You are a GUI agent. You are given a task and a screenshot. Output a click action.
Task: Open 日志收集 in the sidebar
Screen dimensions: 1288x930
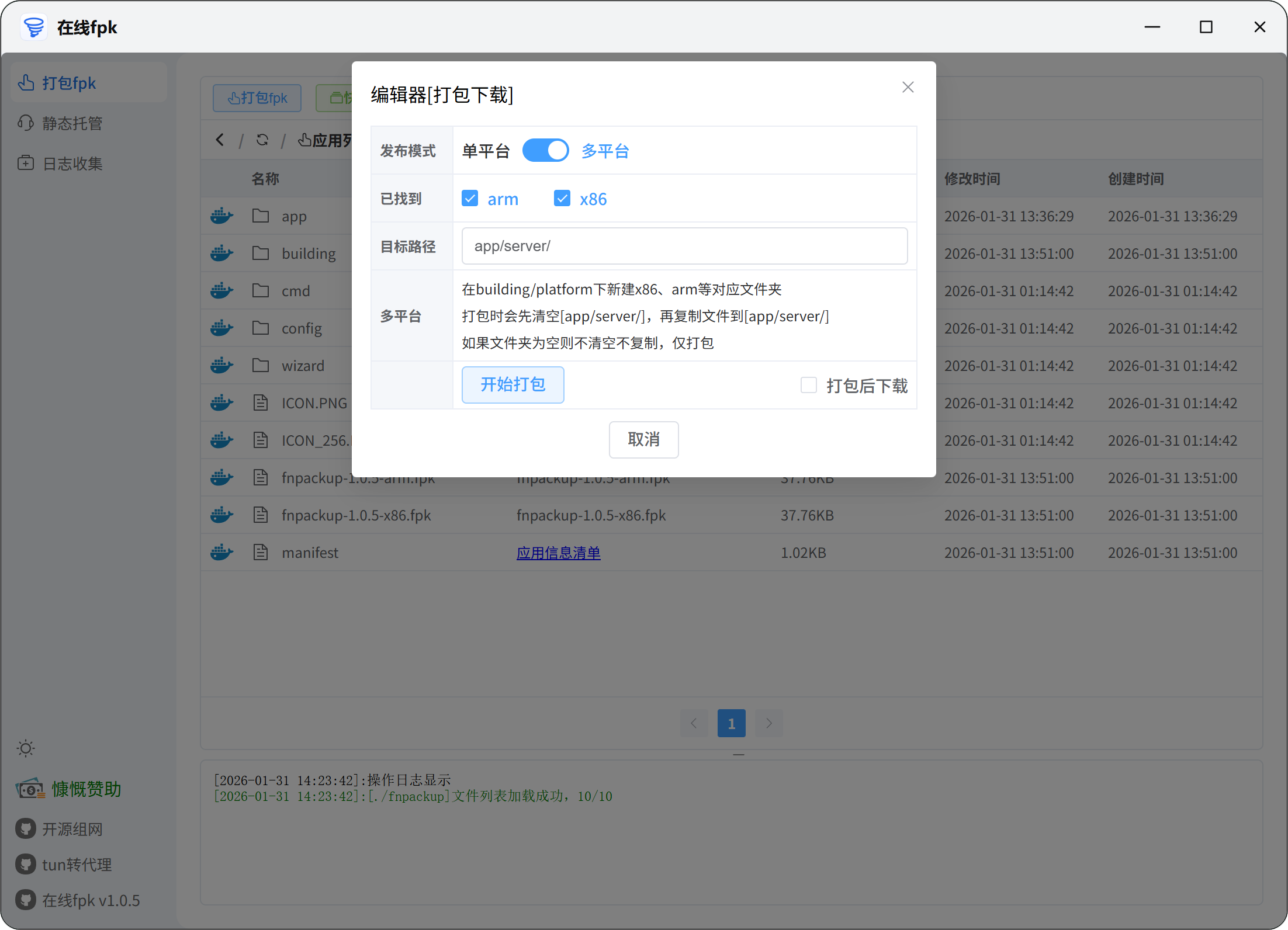tap(71, 164)
